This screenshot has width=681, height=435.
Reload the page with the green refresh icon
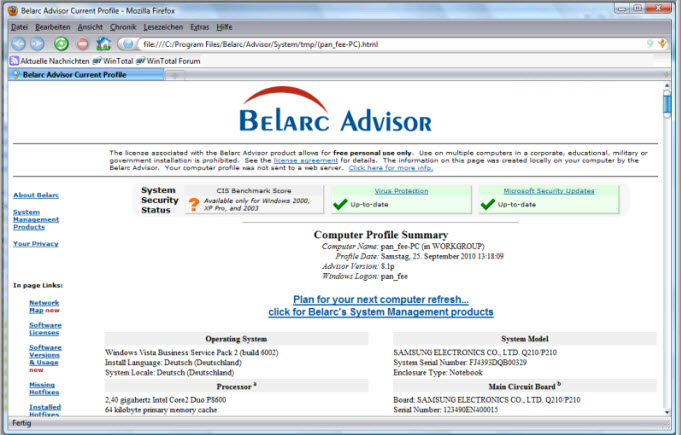[61, 44]
